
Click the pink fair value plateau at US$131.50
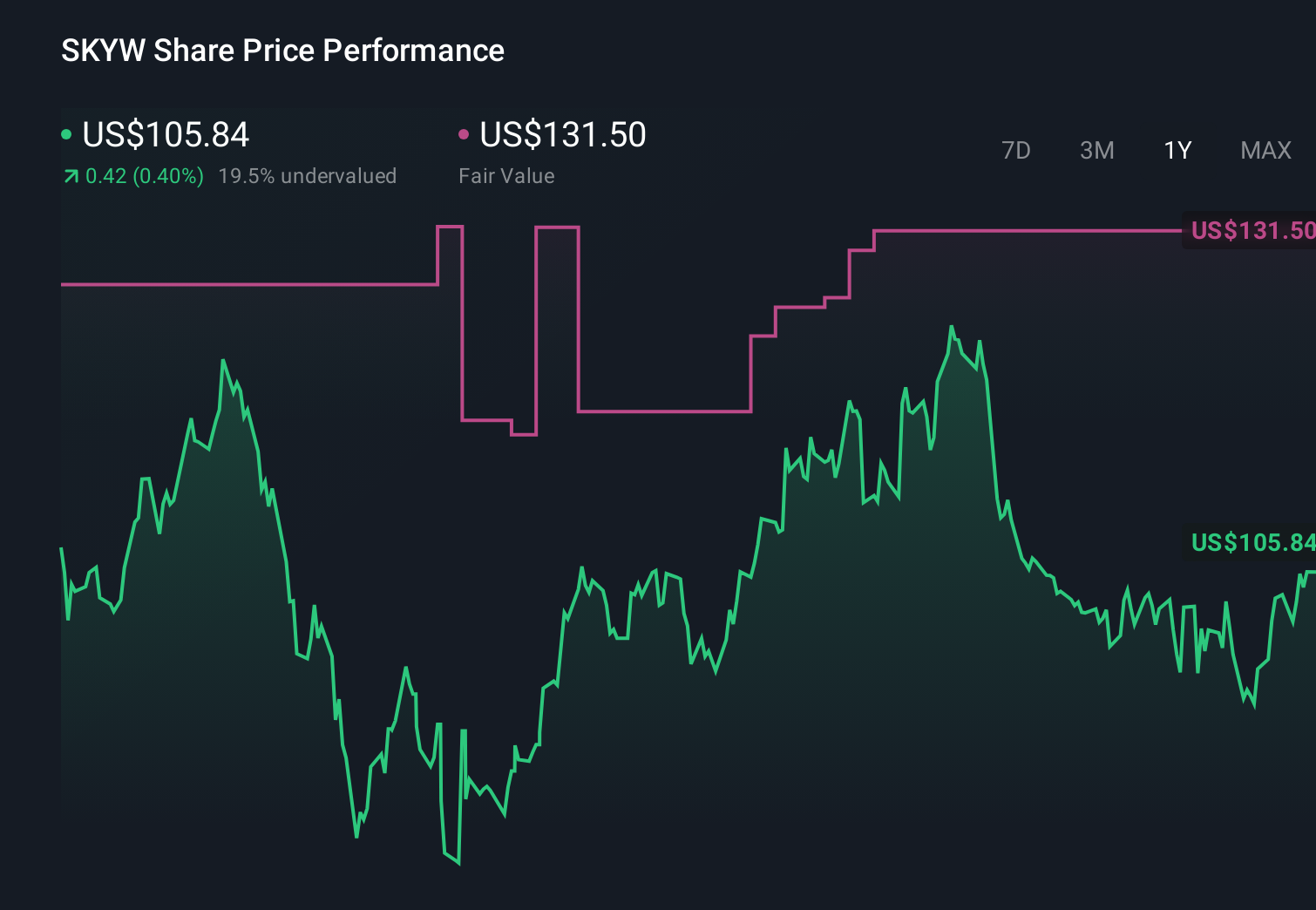point(1028,232)
